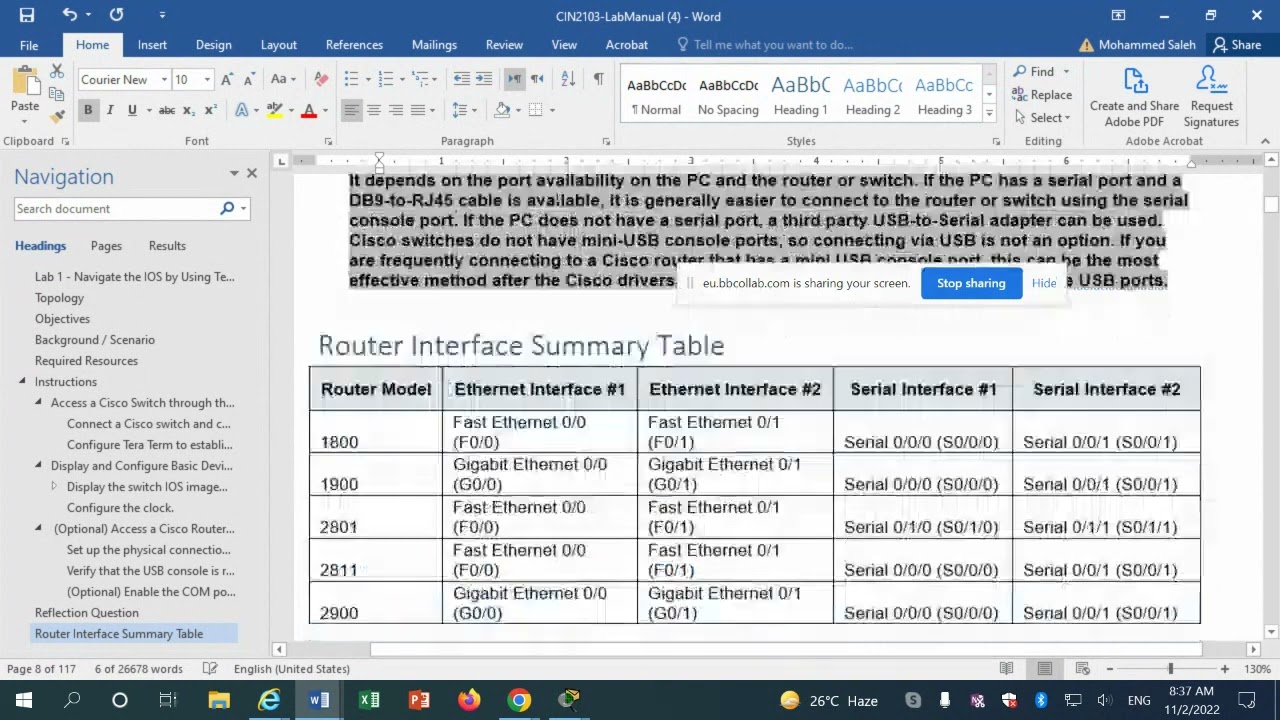
Task: Toggle superscript formatting
Action: 210,110
